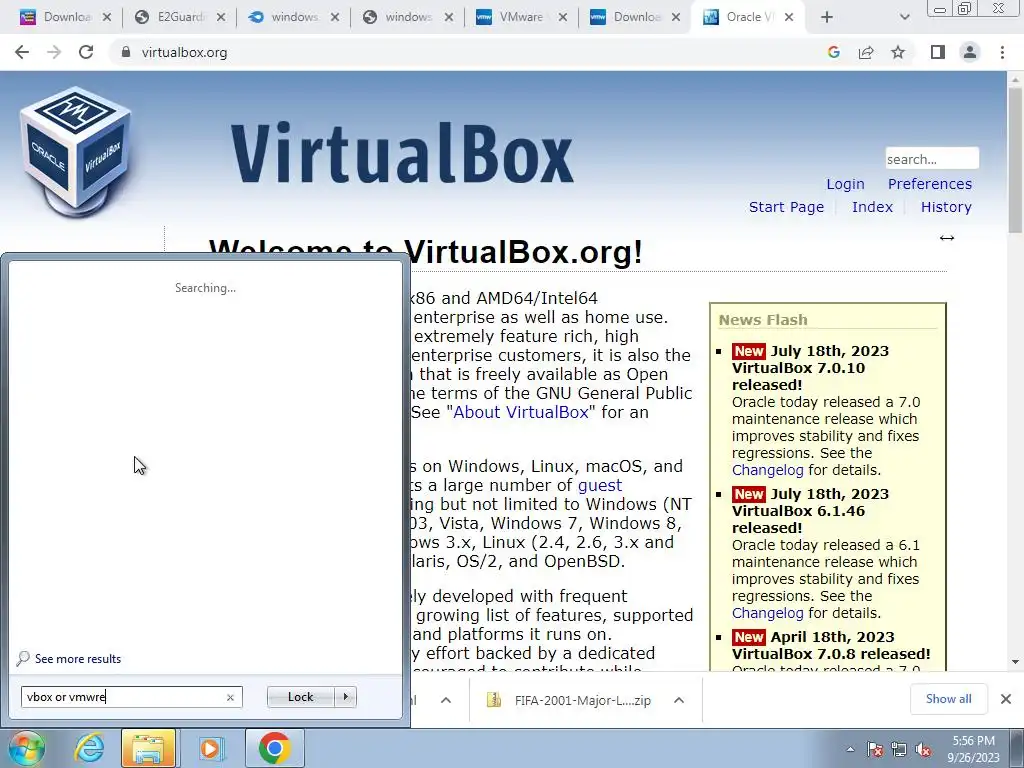The width and height of the screenshot is (1024, 768).
Task: Open the Windows Start orb
Action: [x=25, y=748]
